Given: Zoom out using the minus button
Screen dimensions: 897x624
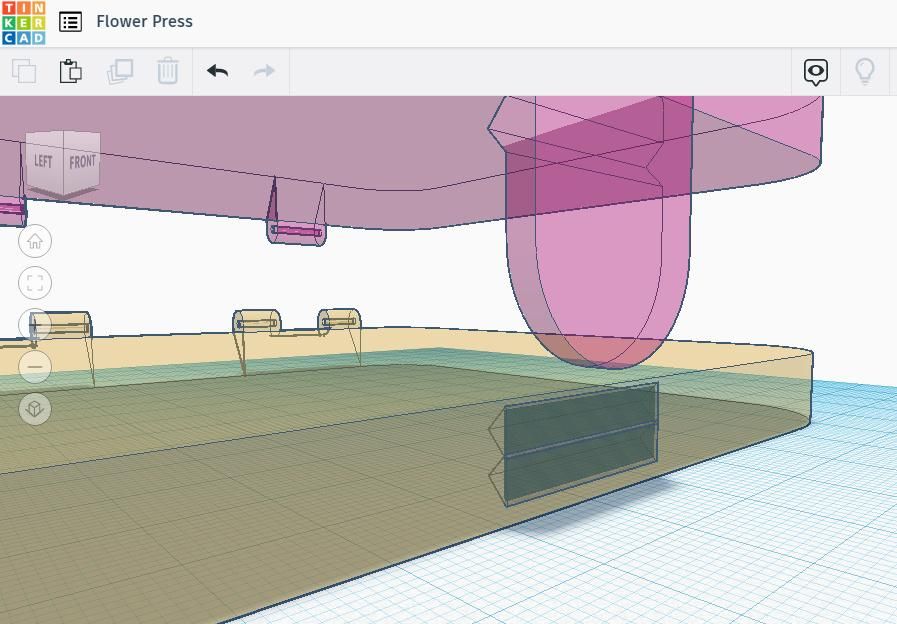Looking at the screenshot, I should [35, 367].
